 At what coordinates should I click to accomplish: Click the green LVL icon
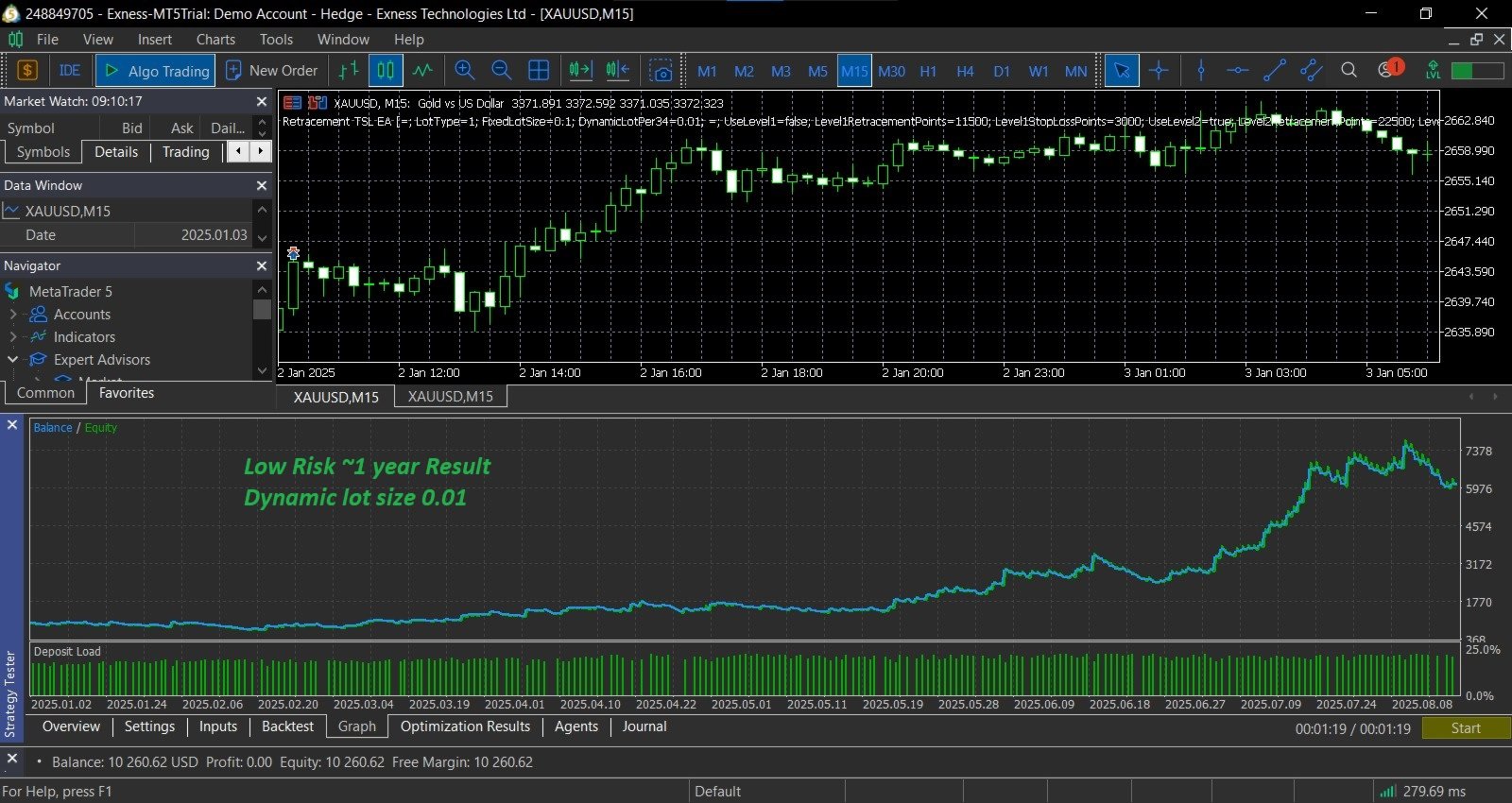(x=1434, y=71)
